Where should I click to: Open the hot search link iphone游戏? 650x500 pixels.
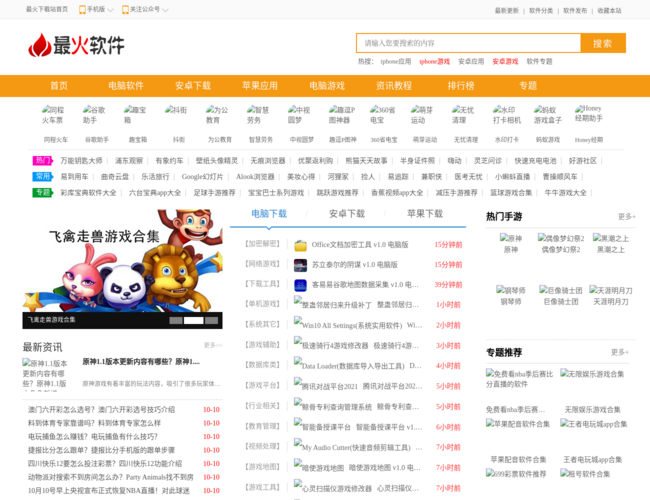click(x=434, y=61)
